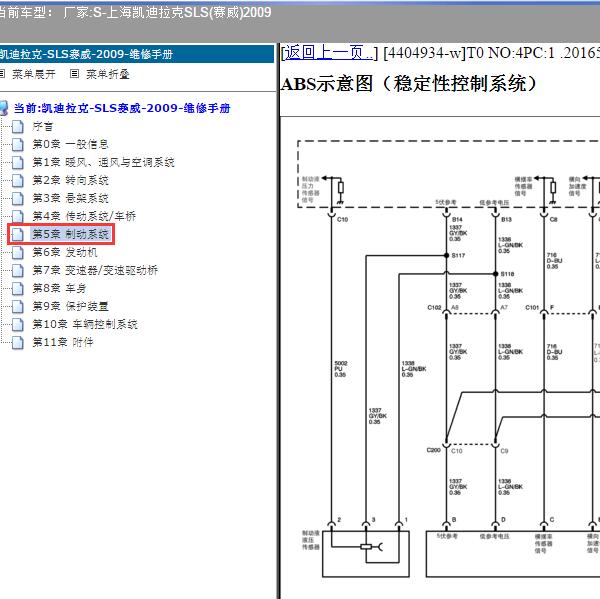
Task: Open 第6章 发动机 chapter
Action: click(65, 252)
